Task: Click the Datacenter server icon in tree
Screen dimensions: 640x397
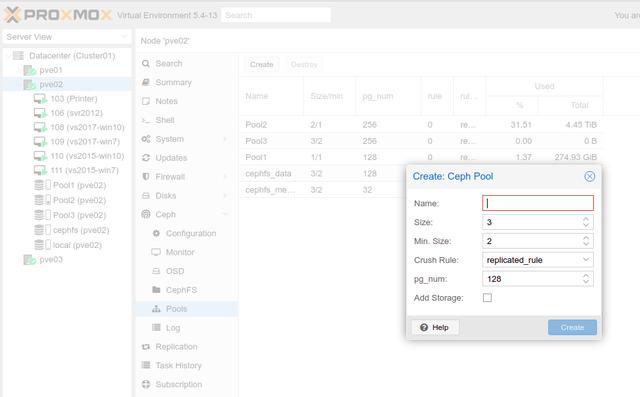Action: [x=18, y=55]
